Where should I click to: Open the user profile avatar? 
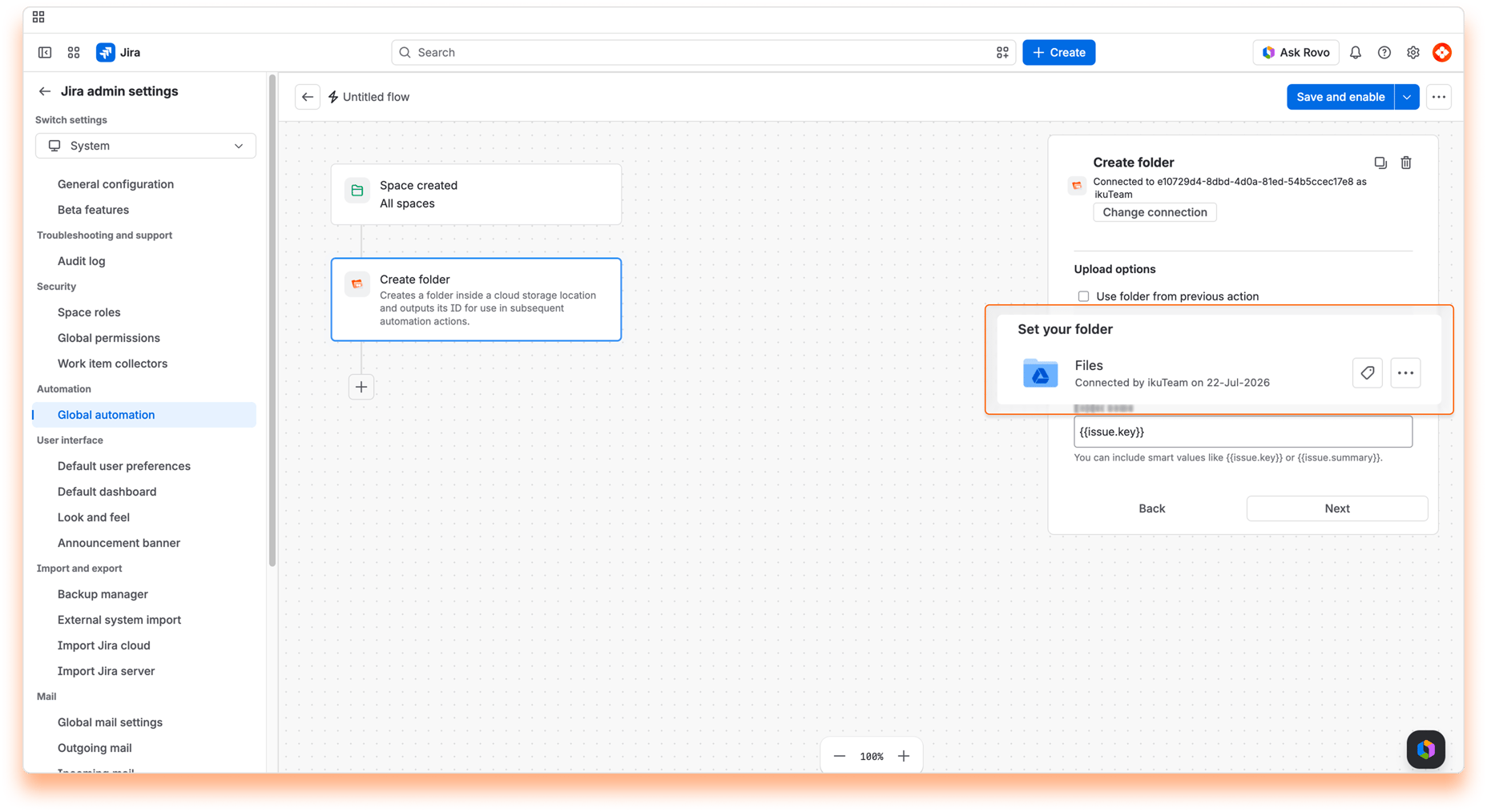pyautogui.click(x=1441, y=52)
